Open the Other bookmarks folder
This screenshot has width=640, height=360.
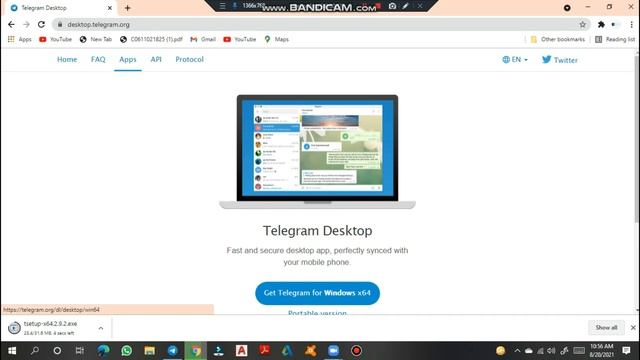pos(558,39)
